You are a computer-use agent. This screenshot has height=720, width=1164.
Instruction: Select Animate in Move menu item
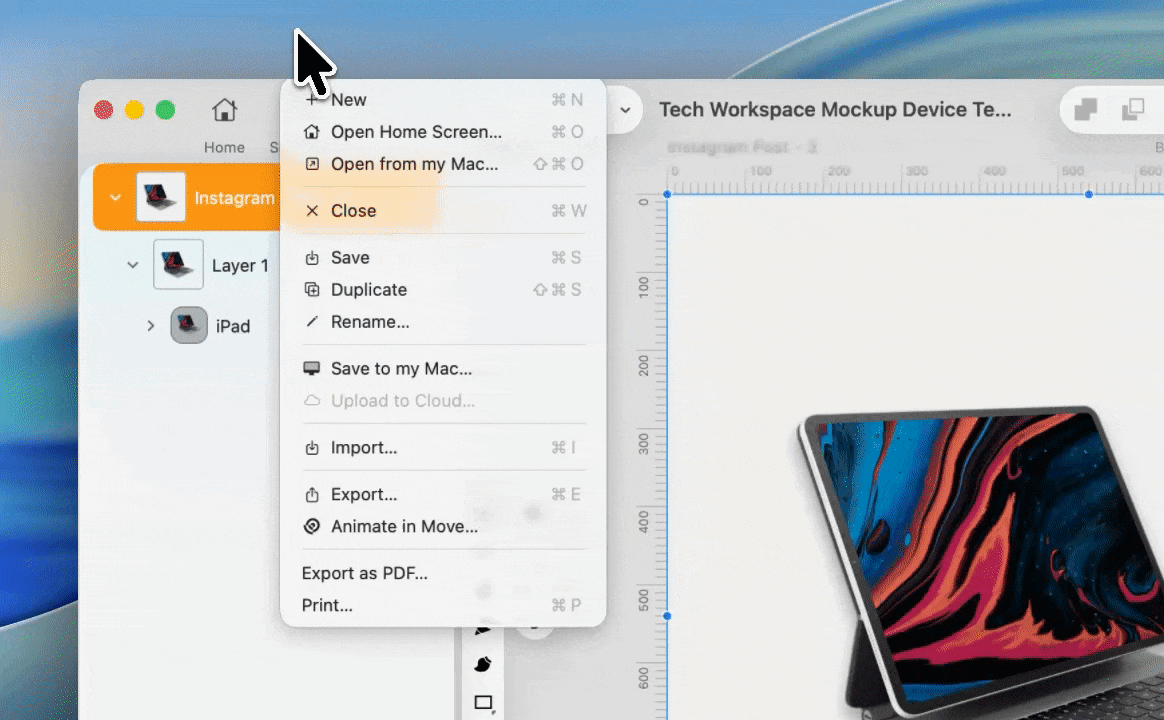point(404,527)
